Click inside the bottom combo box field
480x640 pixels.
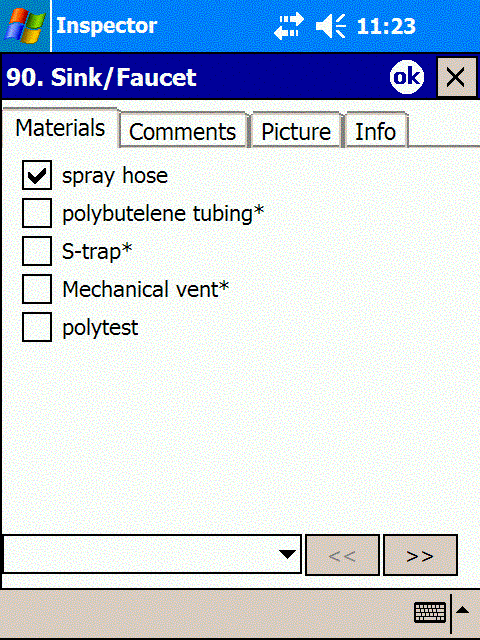tap(152, 554)
